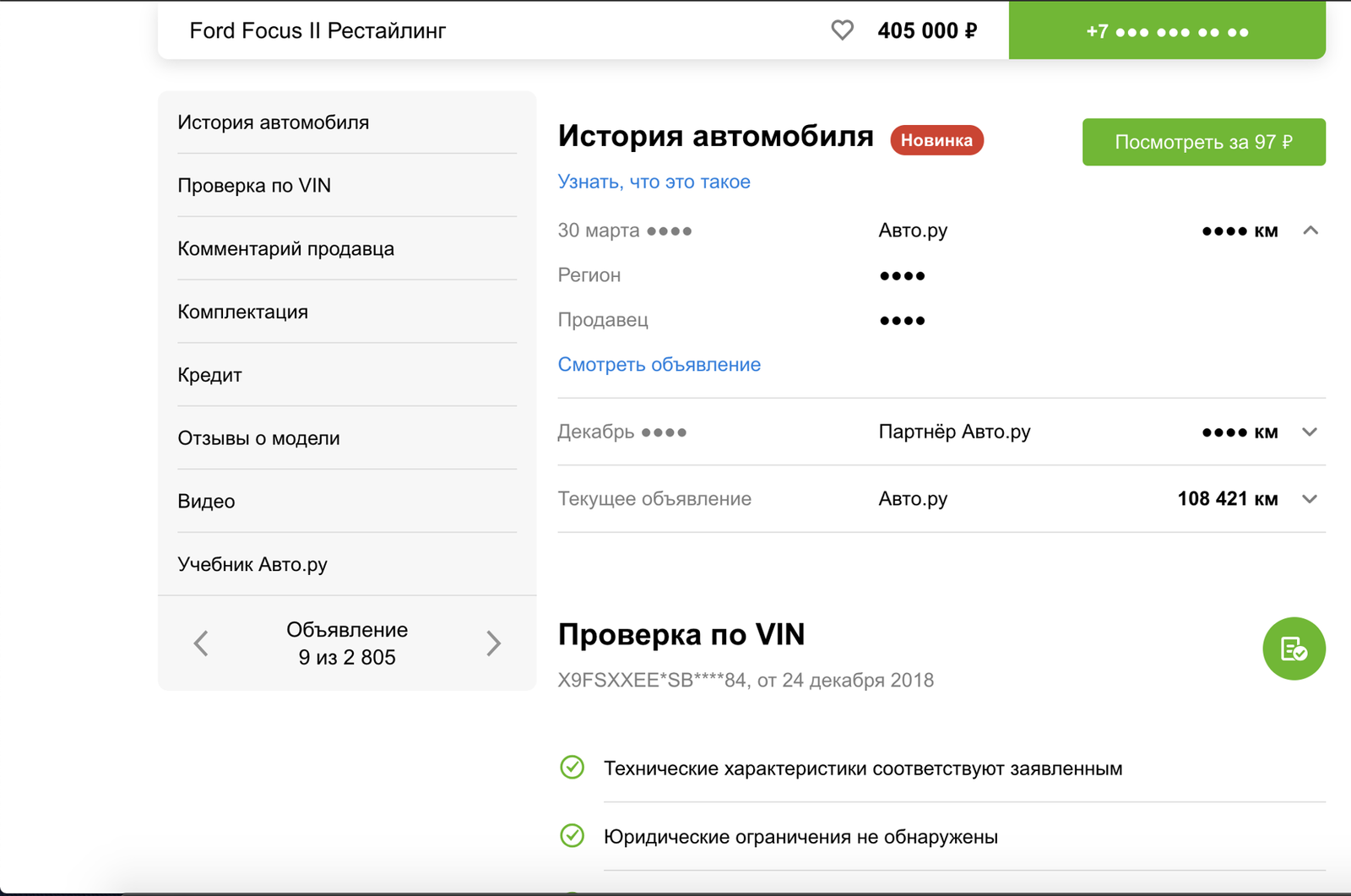Click the red Новинка badge
The width and height of the screenshot is (1351, 896).
(936, 140)
